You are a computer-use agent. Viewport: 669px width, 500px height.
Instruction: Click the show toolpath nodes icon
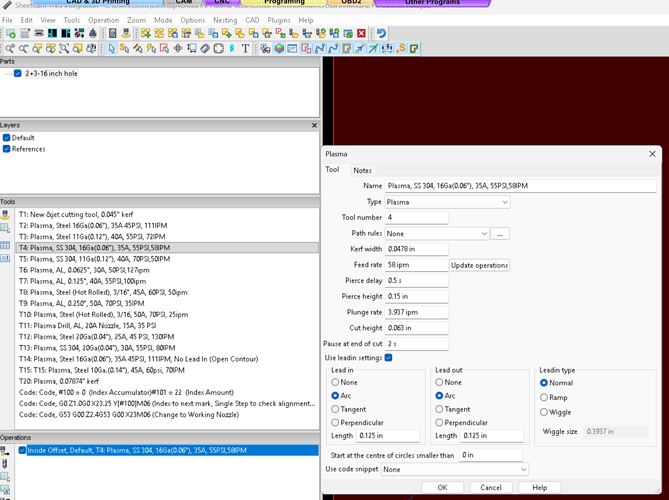[319, 49]
